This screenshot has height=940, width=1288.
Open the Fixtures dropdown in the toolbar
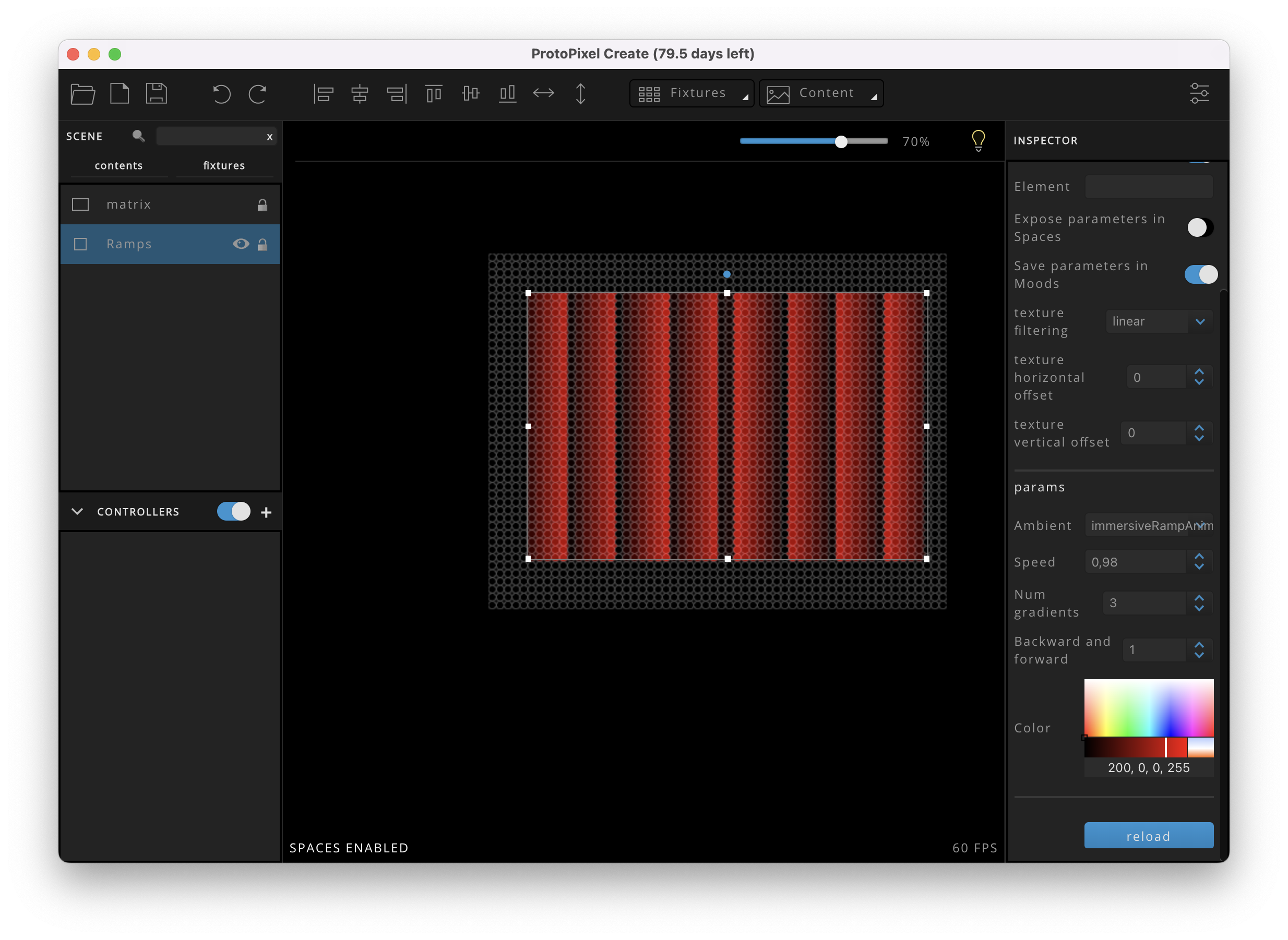[x=691, y=93]
